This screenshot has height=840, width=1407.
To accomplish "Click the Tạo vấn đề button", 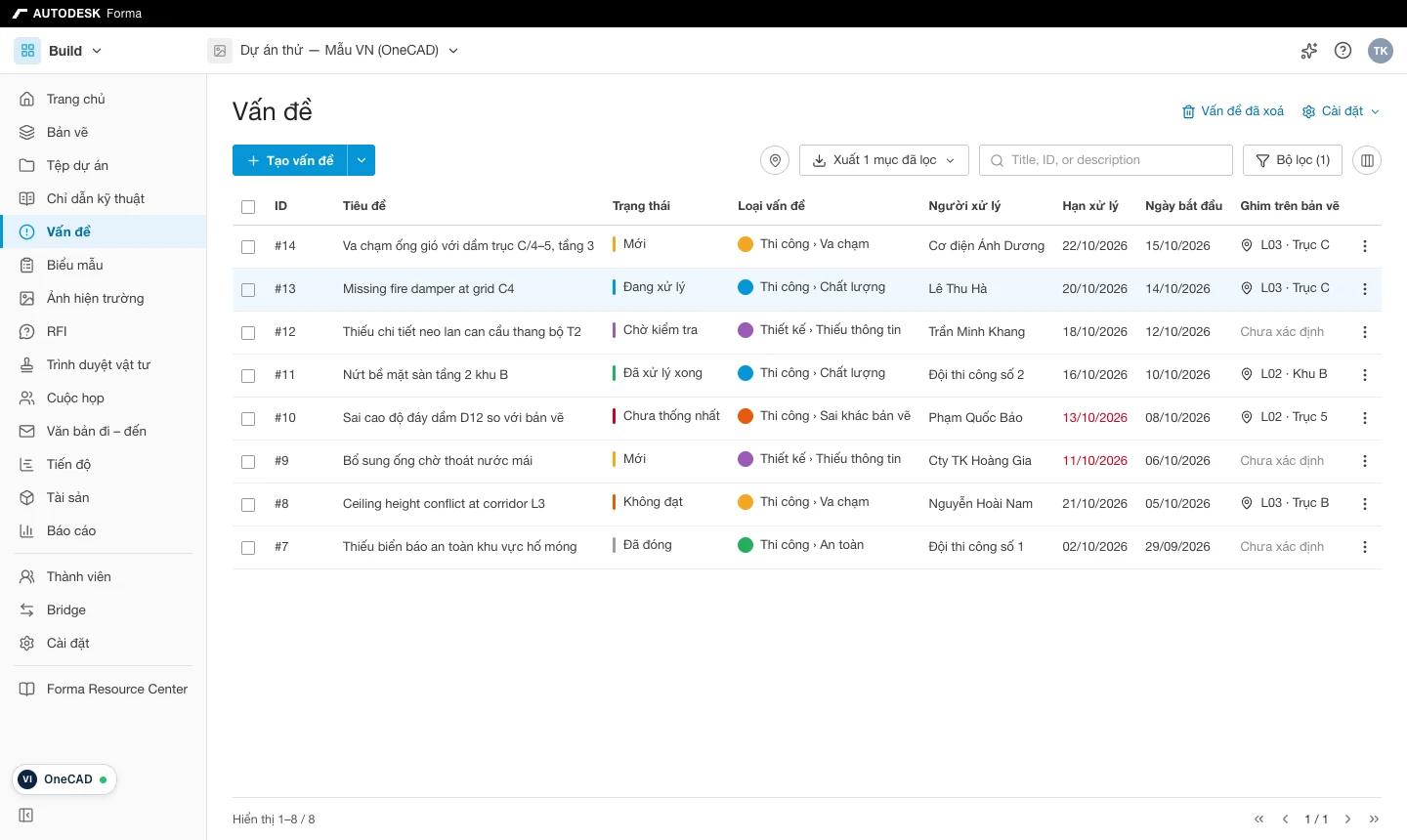I will 290,160.
